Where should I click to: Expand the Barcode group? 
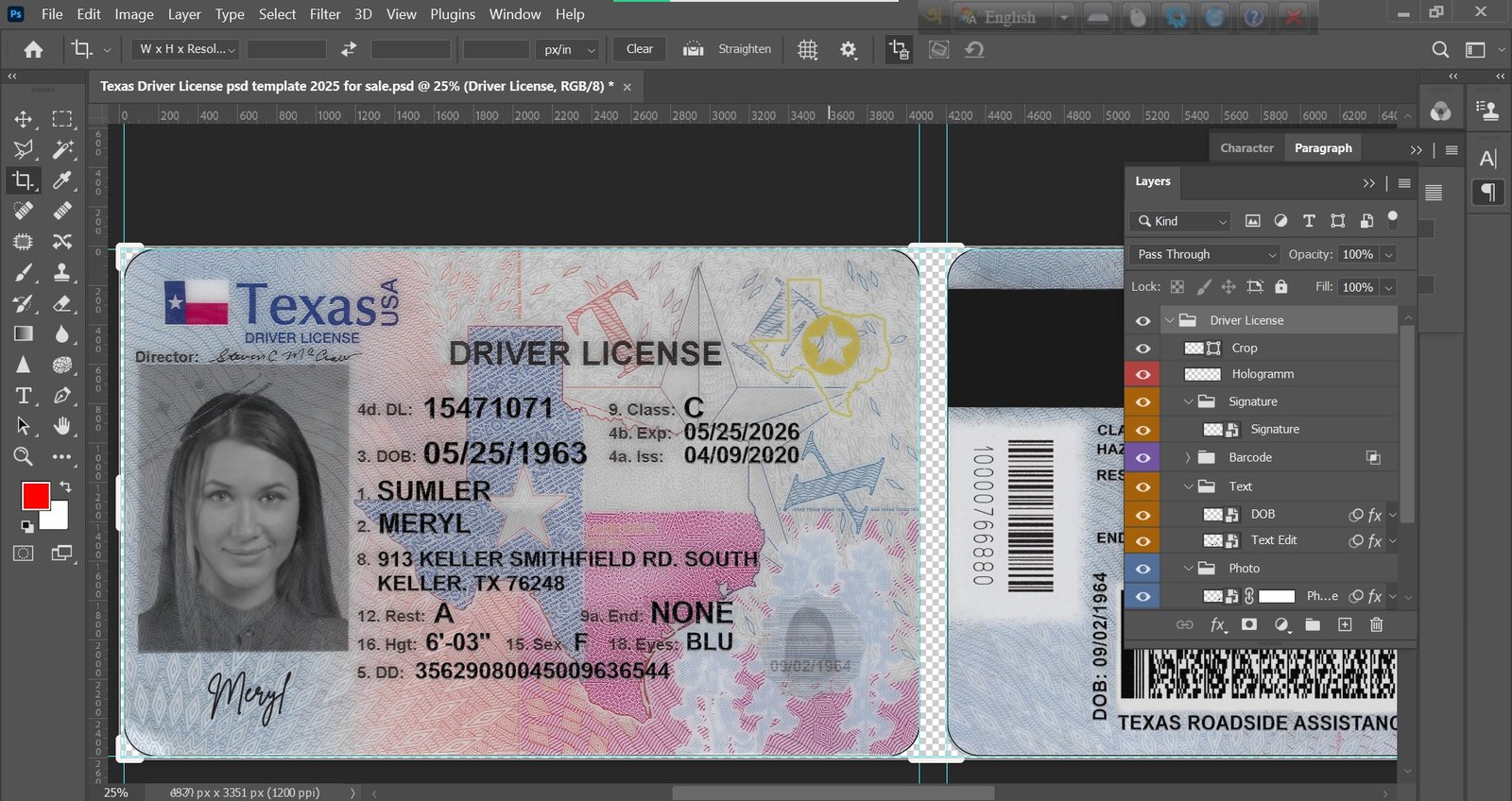pyautogui.click(x=1188, y=457)
